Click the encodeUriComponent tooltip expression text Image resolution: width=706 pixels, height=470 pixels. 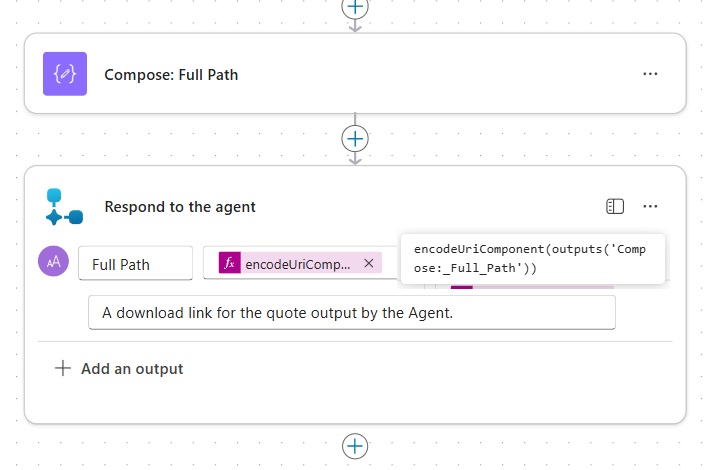(530, 258)
